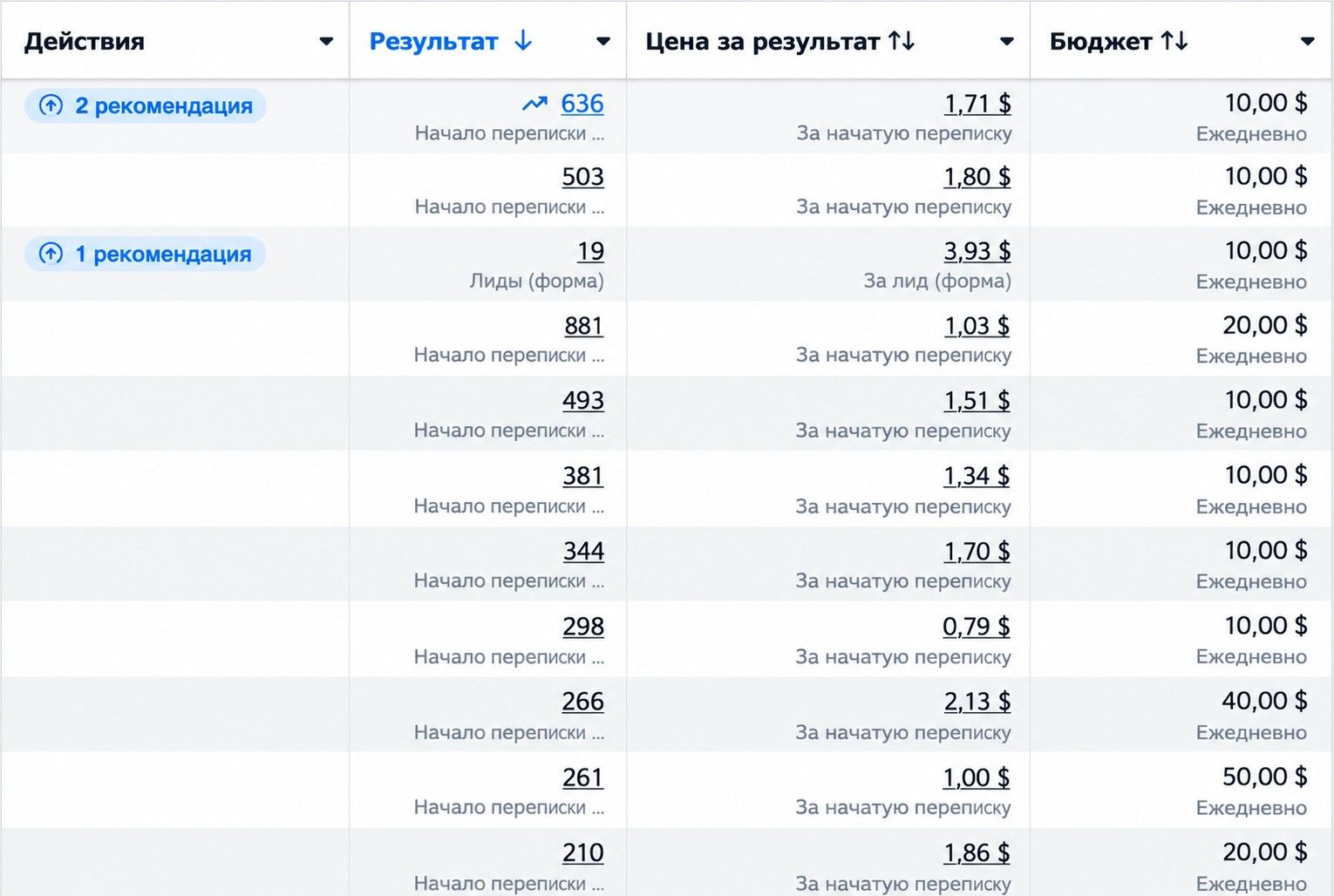This screenshot has width=1334, height=896.
Task: Open the Бюджет column dropdown arrow
Action: click(x=1307, y=41)
